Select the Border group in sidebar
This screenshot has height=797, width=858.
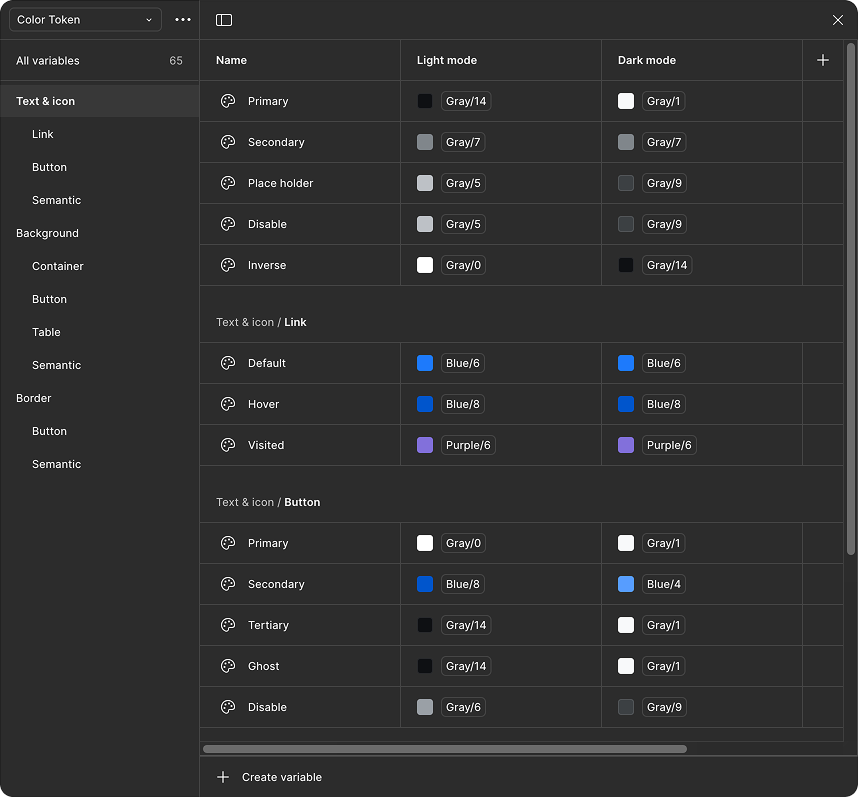click(34, 398)
